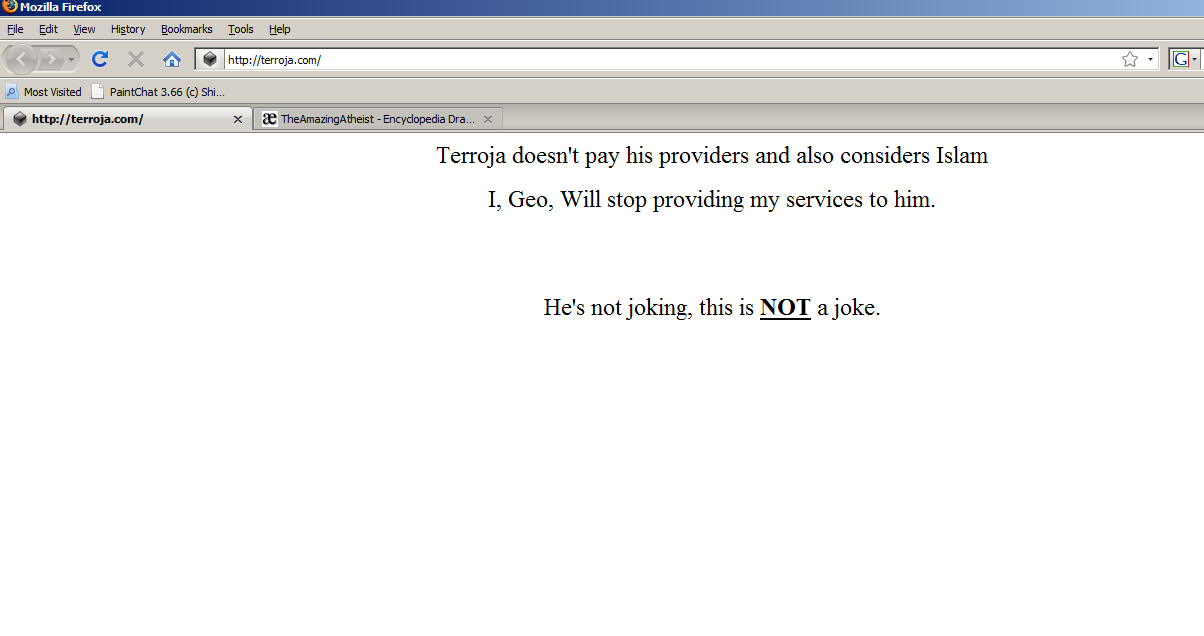Open the Tools menu
1204x636 pixels.
(x=240, y=29)
